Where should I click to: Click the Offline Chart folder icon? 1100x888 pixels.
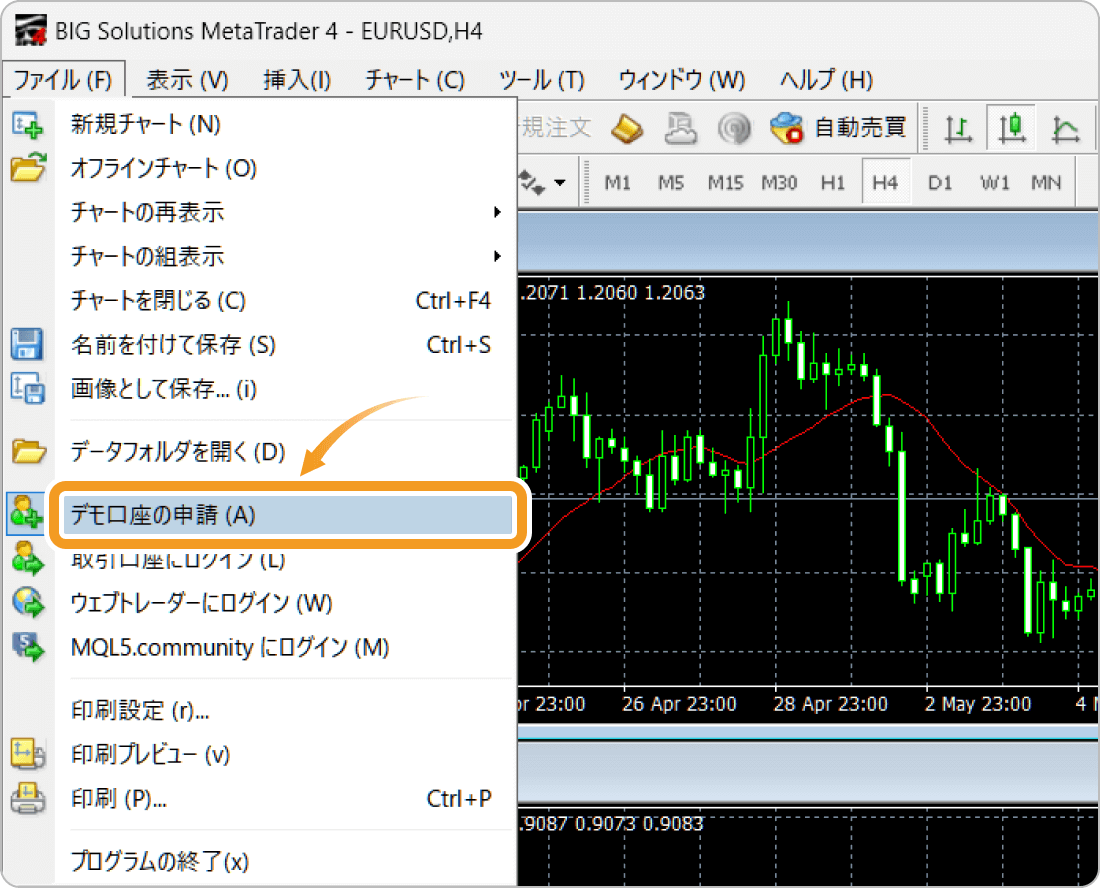click(28, 168)
